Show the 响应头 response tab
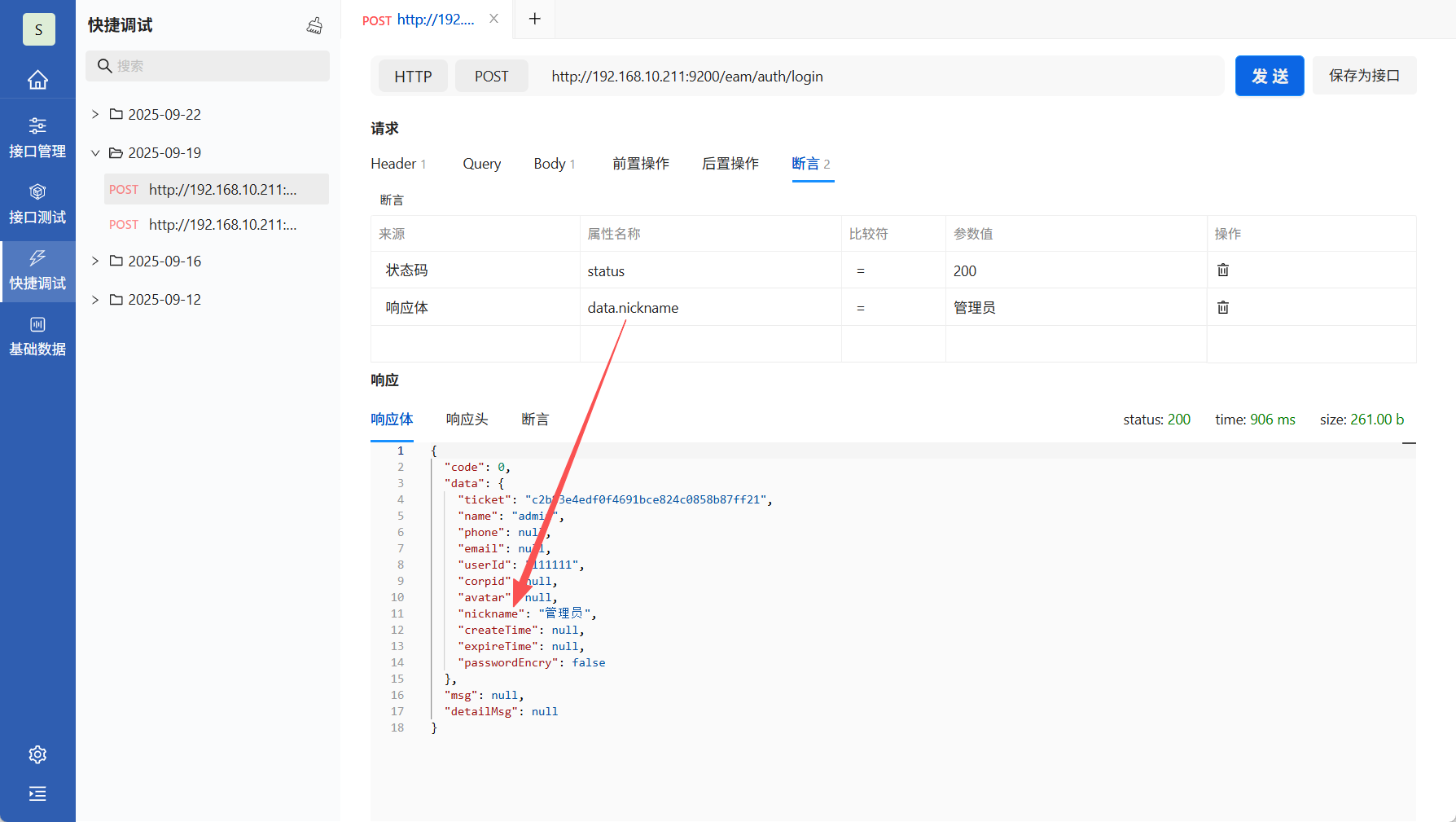This screenshot has width=1456, height=822. 467,420
